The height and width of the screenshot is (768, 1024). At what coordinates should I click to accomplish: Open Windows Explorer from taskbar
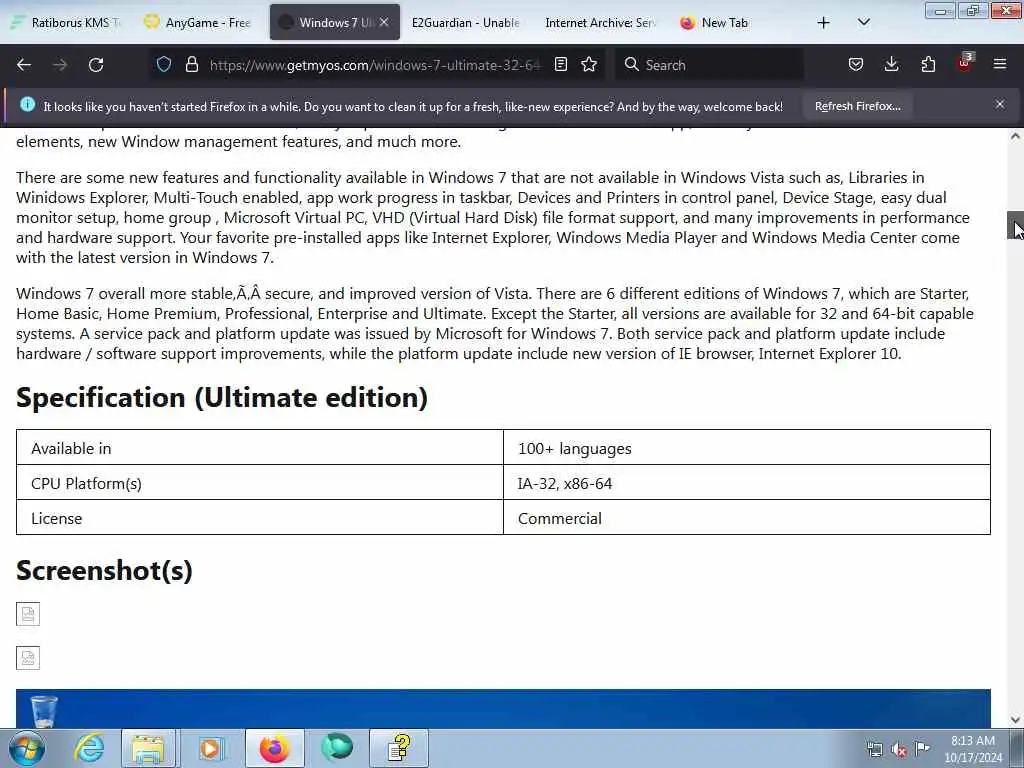(x=148, y=748)
